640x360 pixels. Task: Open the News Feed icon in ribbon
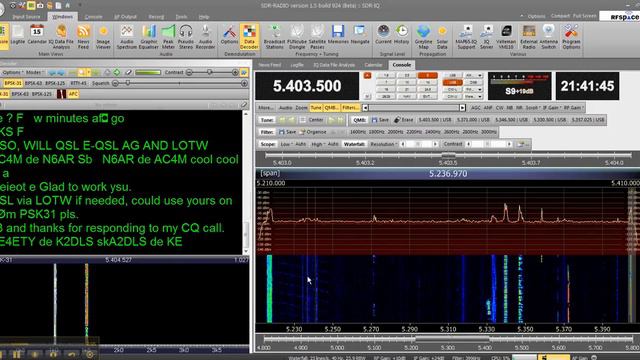click(x=84, y=36)
